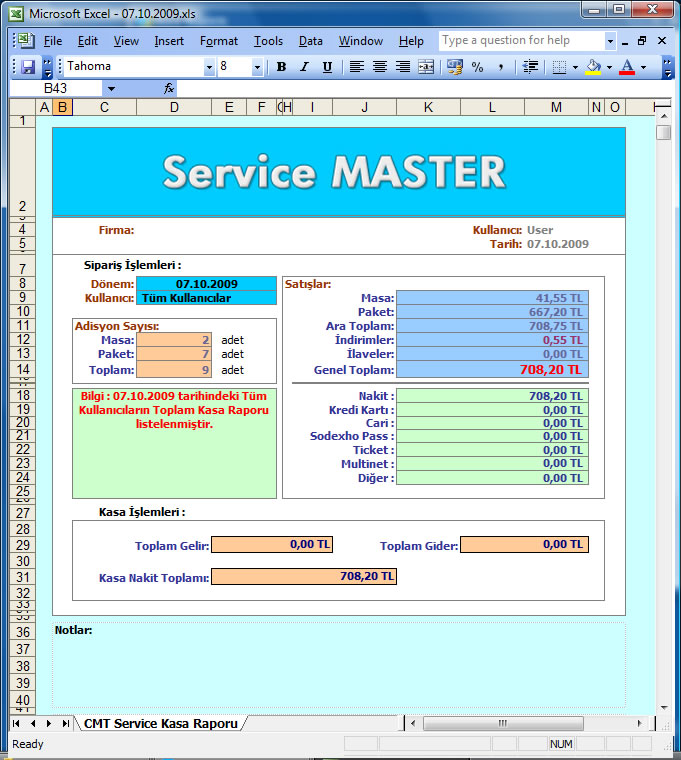Screen dimensions: 681x760
Task: Expand the Name Box dropdown arrow
Action: pyautogui.click(x=110, y=89)
